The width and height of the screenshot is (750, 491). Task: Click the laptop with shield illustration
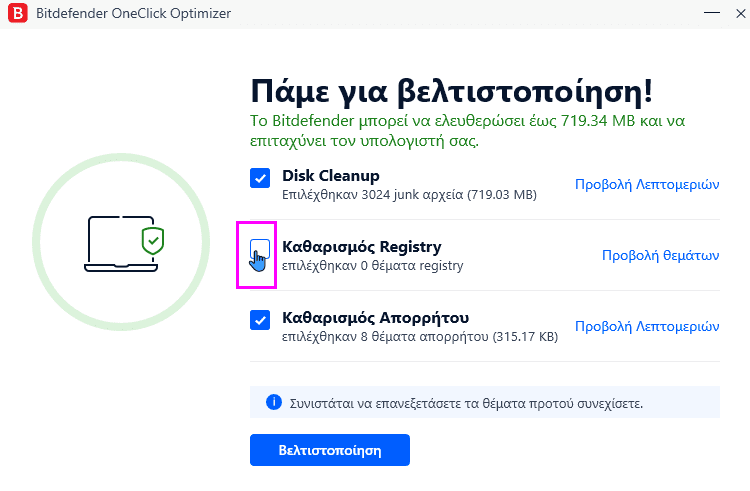[124, 244]
